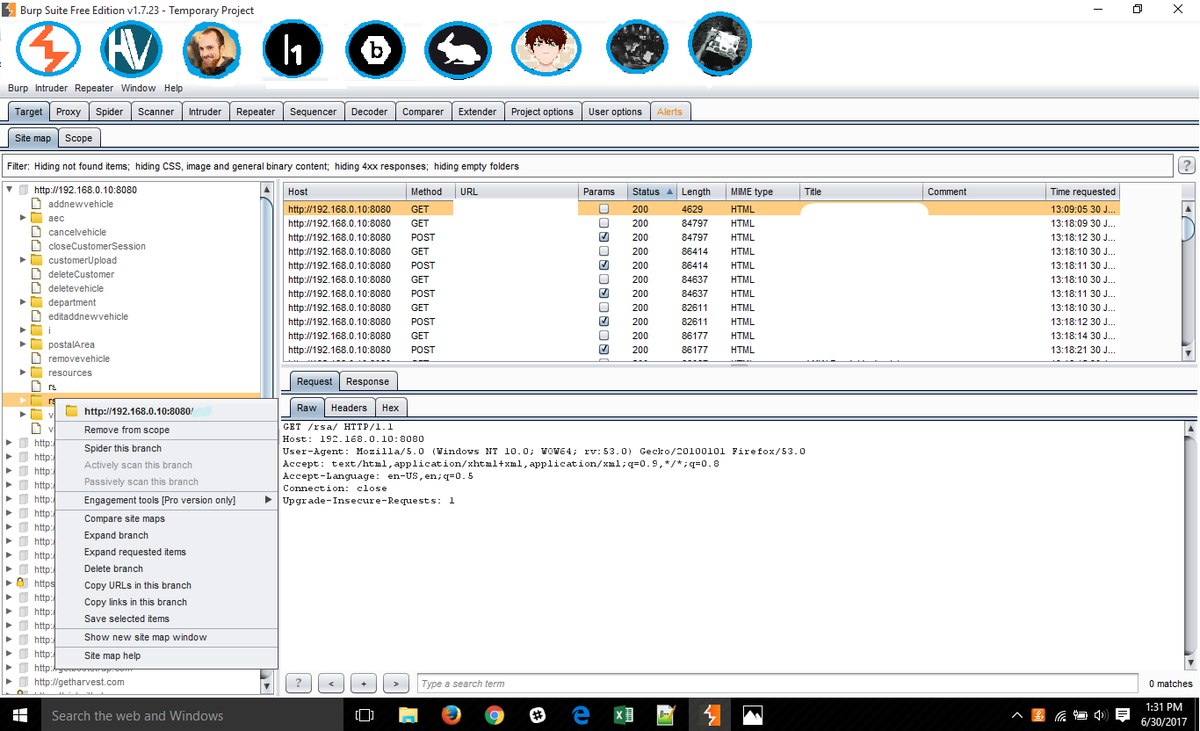The height and width of the screenshot is (731, 1200).
Task: Open Slack from the taskbar
Action: 537,715
